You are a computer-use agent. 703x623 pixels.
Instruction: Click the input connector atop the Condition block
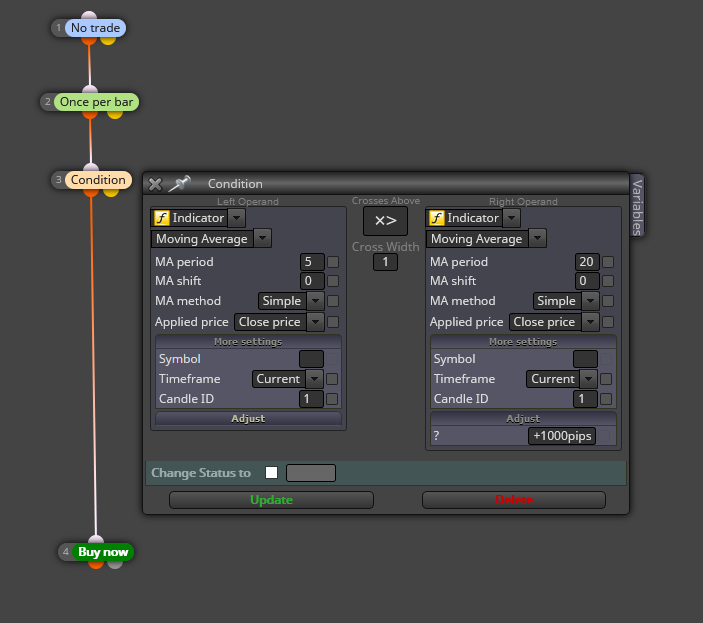coord(91,167)
